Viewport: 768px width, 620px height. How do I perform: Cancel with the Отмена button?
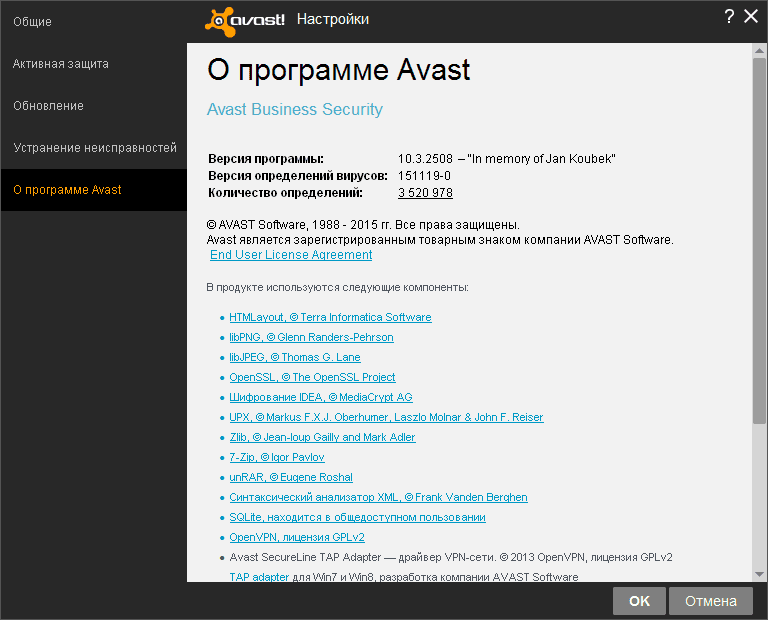[x=711, y=601]
